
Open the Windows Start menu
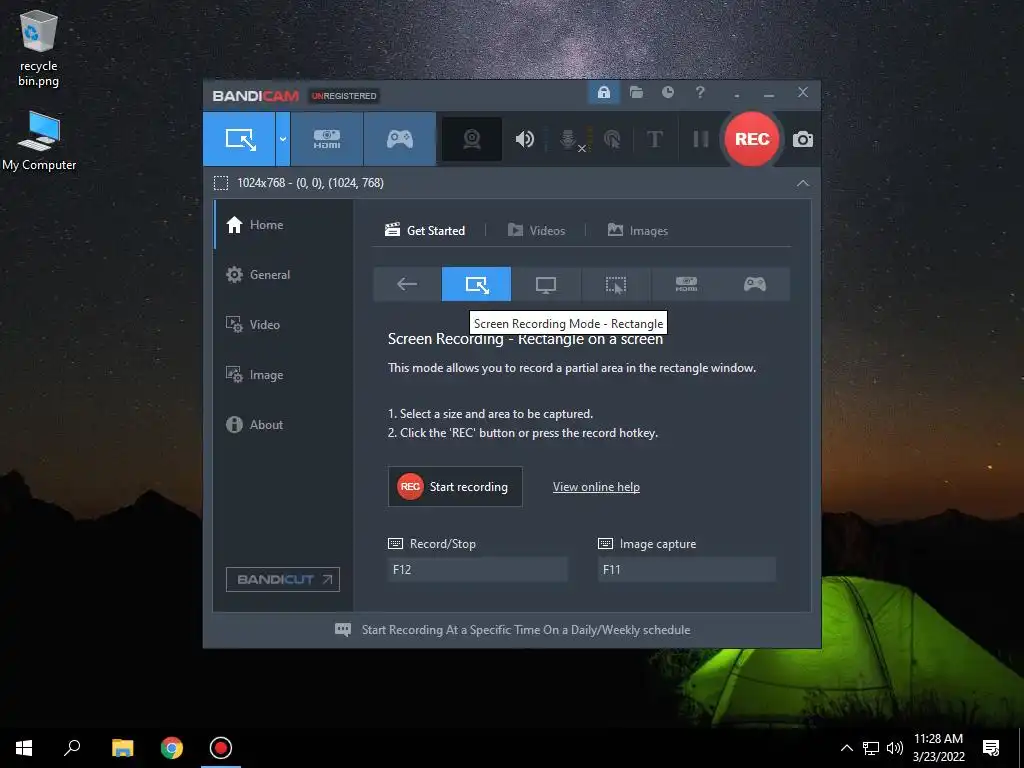[24, 748]
